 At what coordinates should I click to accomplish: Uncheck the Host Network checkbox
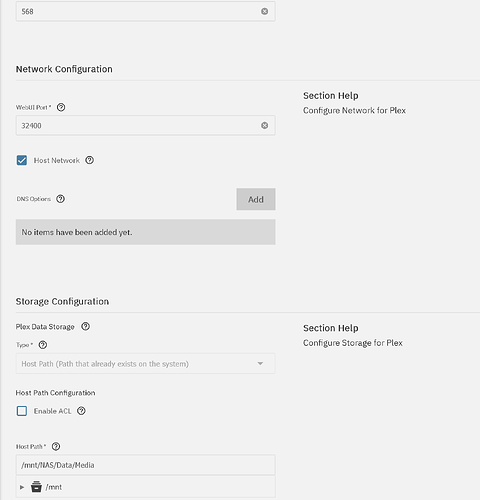pyautogui.click(x=22, y=160)
